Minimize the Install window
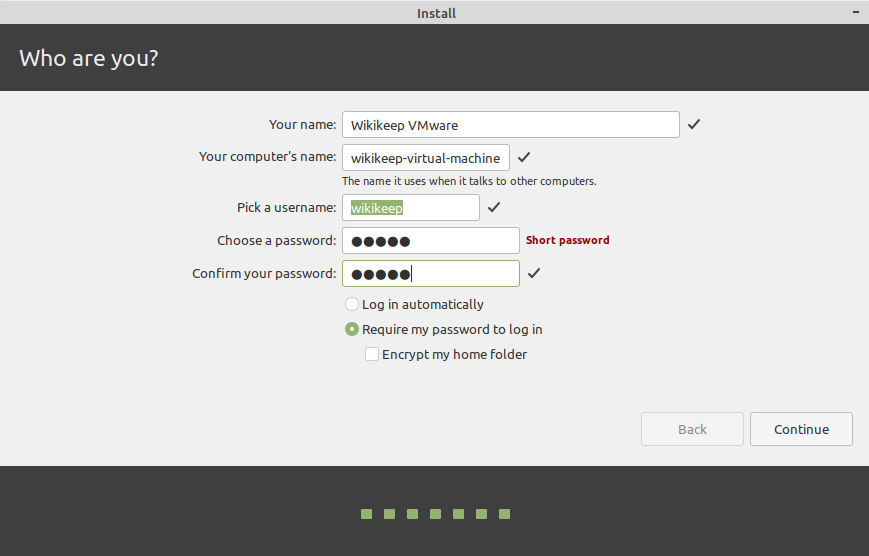The height and width of the screenshot is (556, 869). (x=856, y=12)
